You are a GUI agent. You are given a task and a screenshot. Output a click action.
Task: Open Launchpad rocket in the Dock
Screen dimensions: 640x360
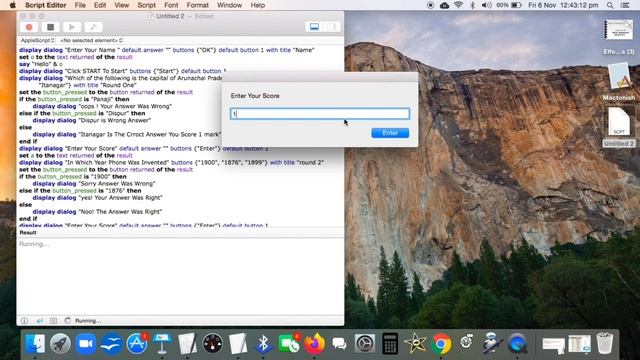pyautogui.click(x=60, y=343)
